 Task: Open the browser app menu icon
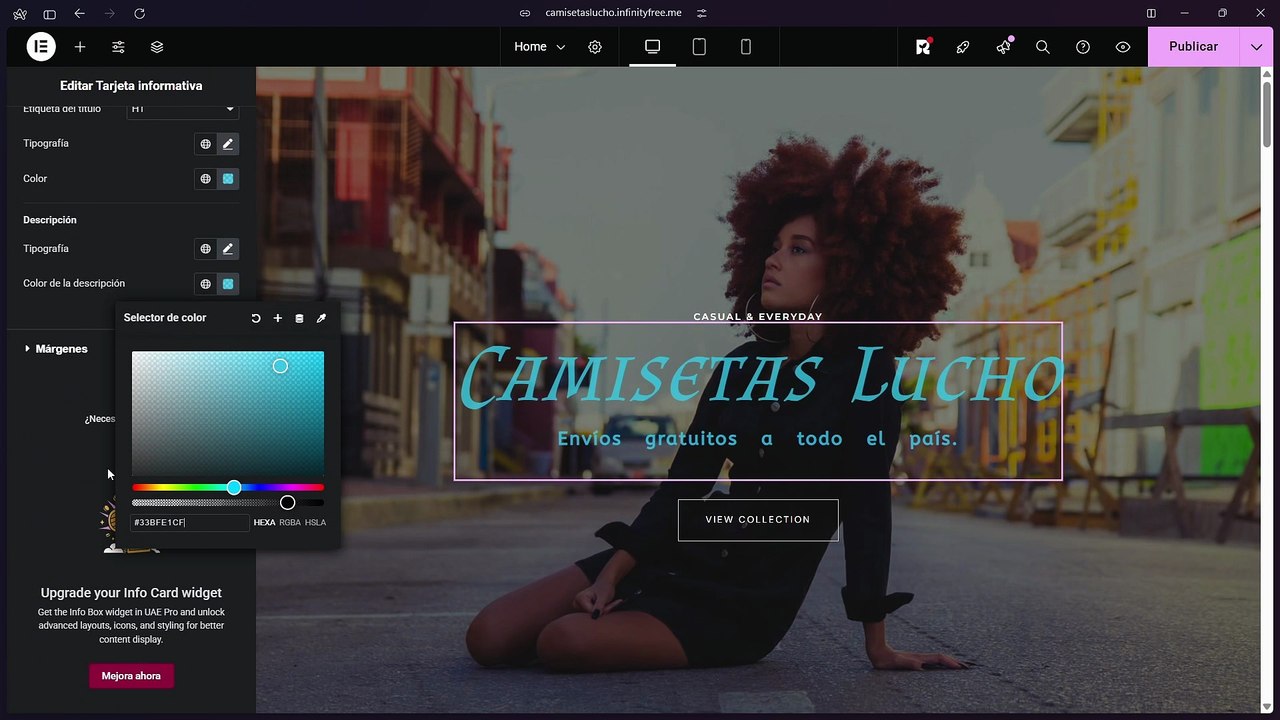point(19,13)
